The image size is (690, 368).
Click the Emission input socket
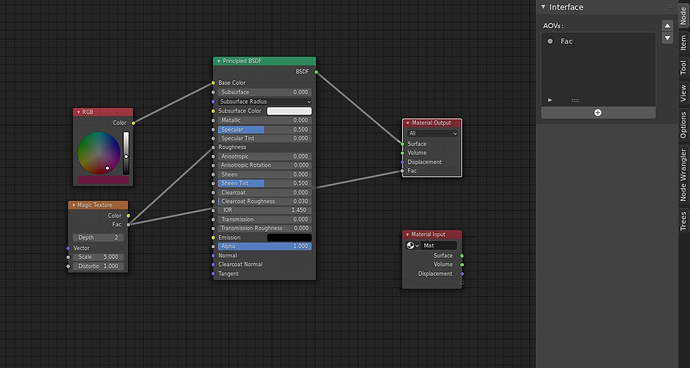213,238
